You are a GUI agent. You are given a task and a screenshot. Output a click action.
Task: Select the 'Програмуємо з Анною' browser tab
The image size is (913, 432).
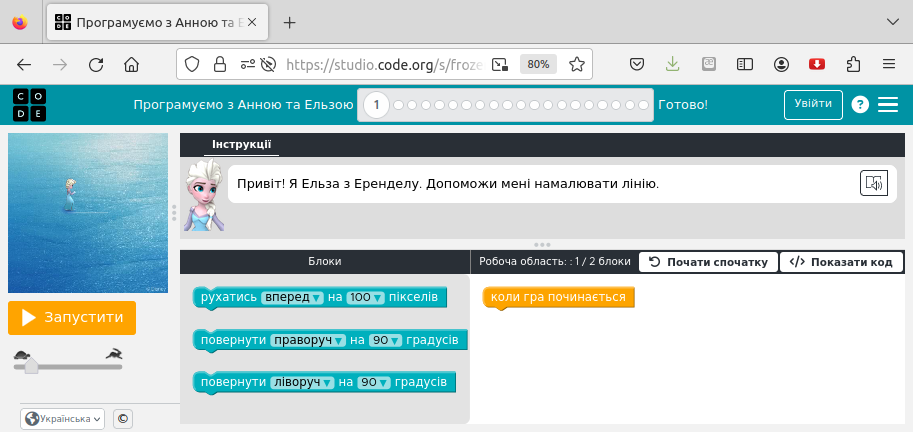[x=157, y=23]
